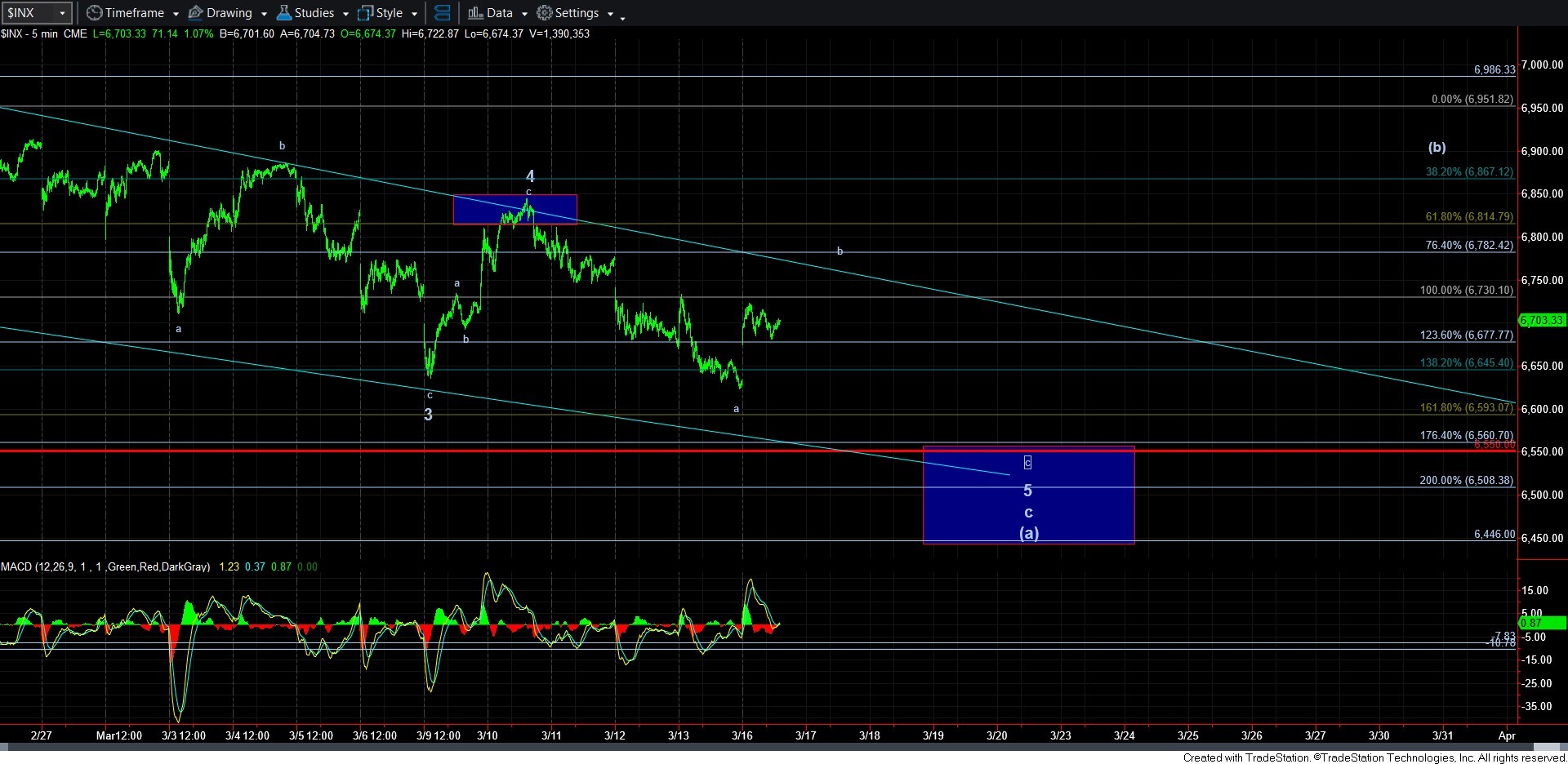Click the MACD indicator label text
Viewport: 1568px width, 764px height.
pos(105,566)
